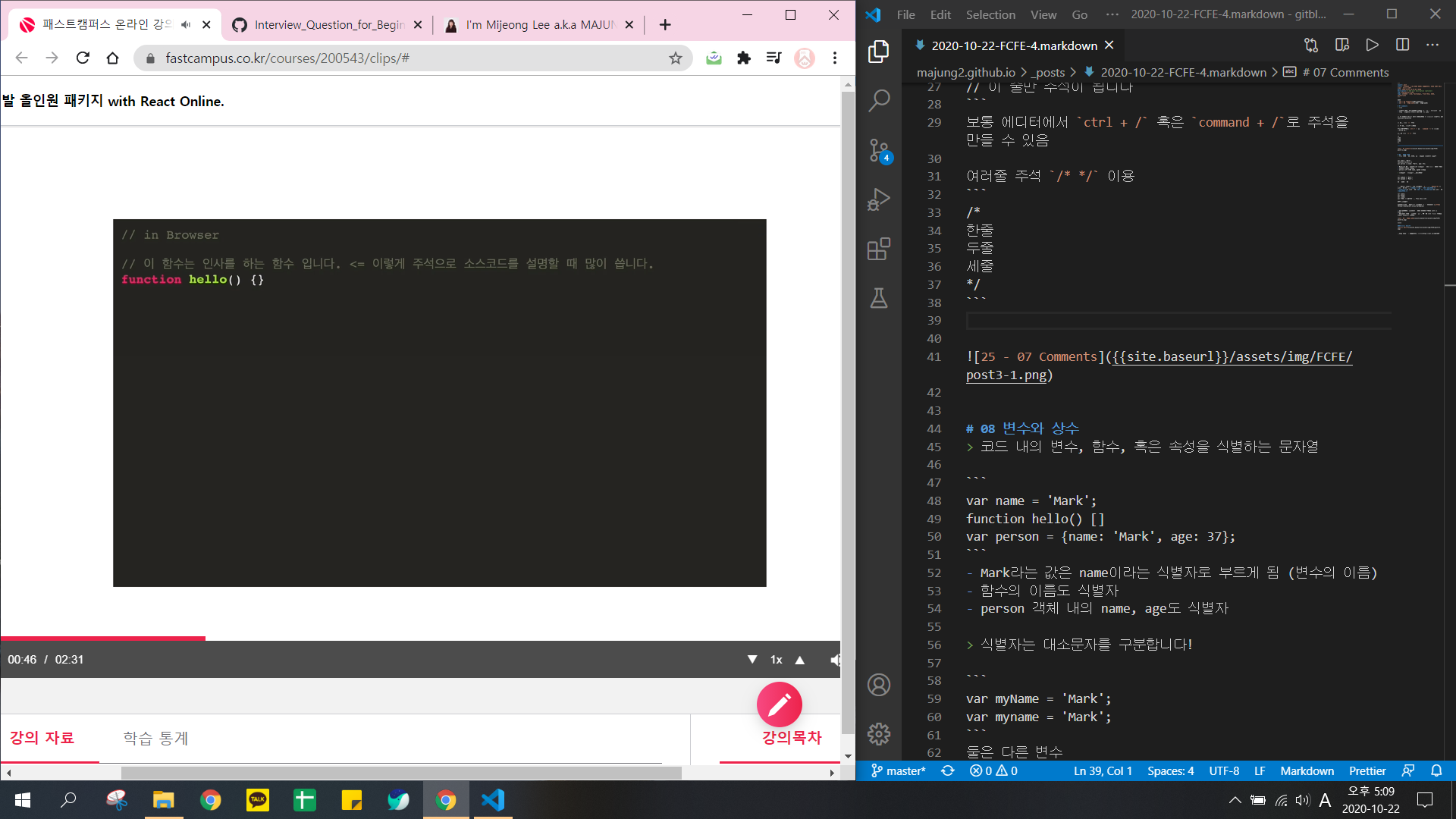Image resolution: width=1456 pixels, height=819 pixels.
Task: Expand the hidden menu items ellipsis
Action: (1112, 14)
